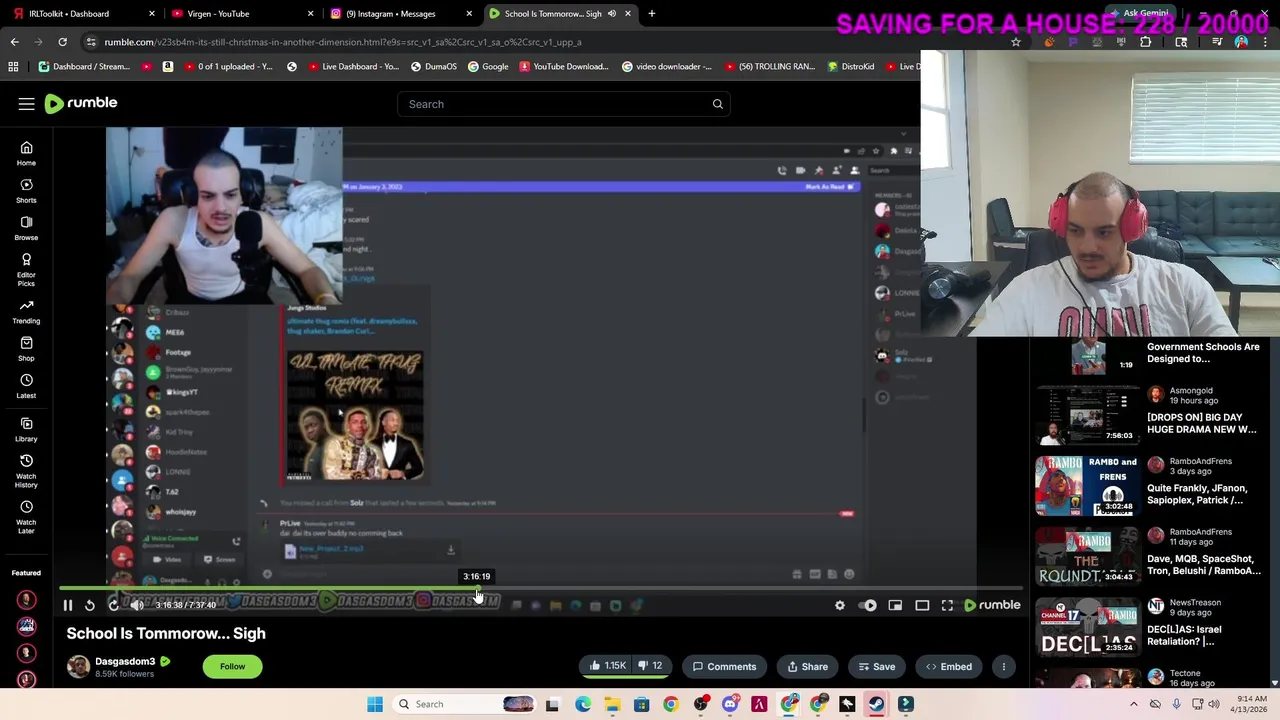Viewport: 1280px width, 720px height.
Task: Open Watch History in sidebar
Action: [26, 471]
